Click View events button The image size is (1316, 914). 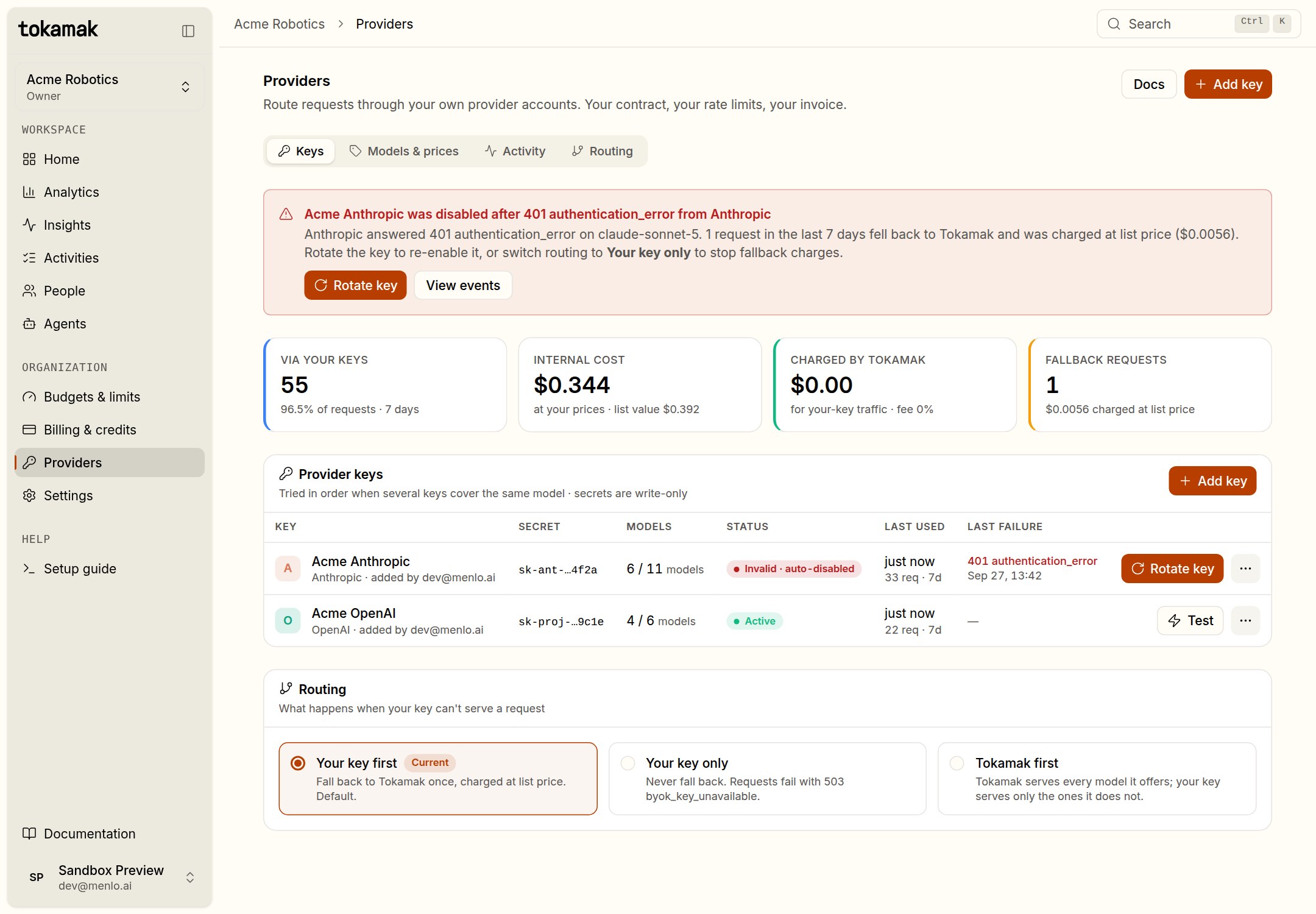pyautogui.click(x=463, y=285)
